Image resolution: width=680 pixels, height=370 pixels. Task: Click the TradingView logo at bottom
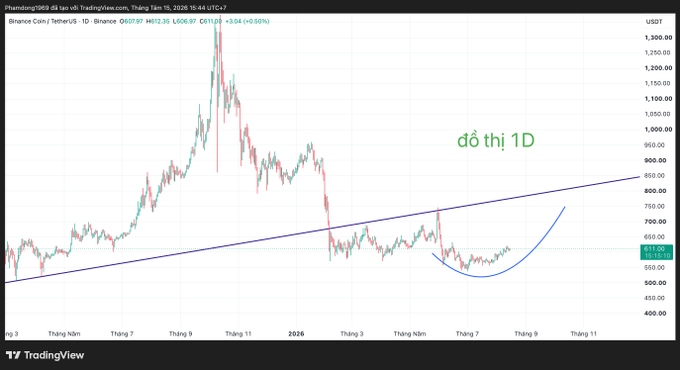[45, 355]
